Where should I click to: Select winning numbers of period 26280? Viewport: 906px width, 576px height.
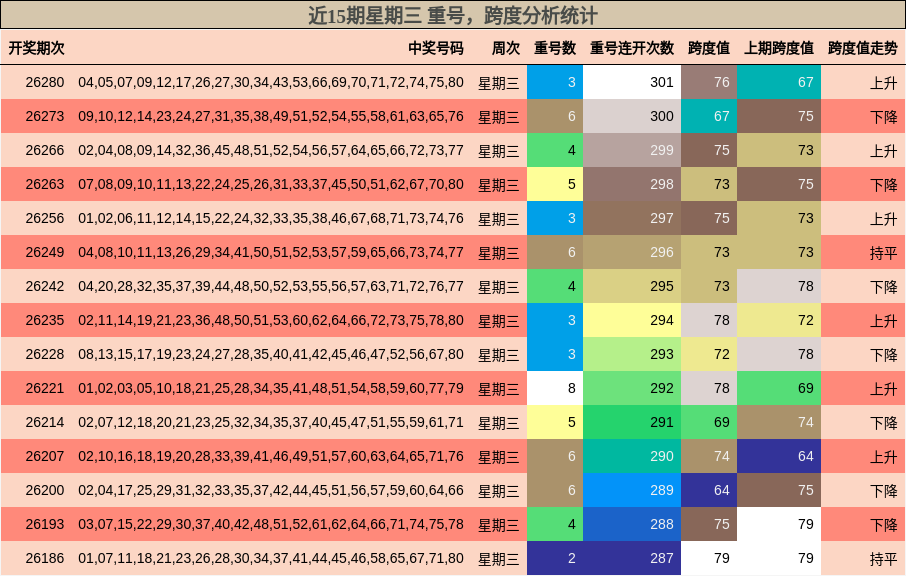[x=271, y=82]
